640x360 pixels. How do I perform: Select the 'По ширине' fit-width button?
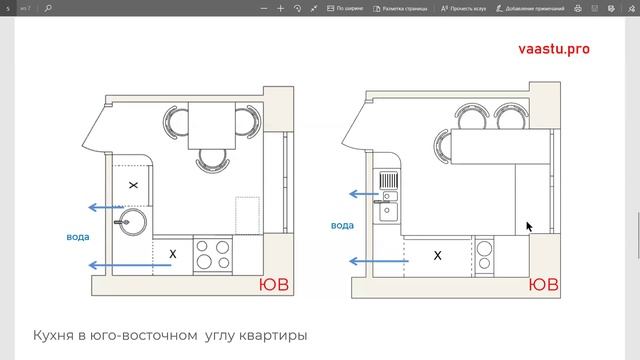click(345, 8)
